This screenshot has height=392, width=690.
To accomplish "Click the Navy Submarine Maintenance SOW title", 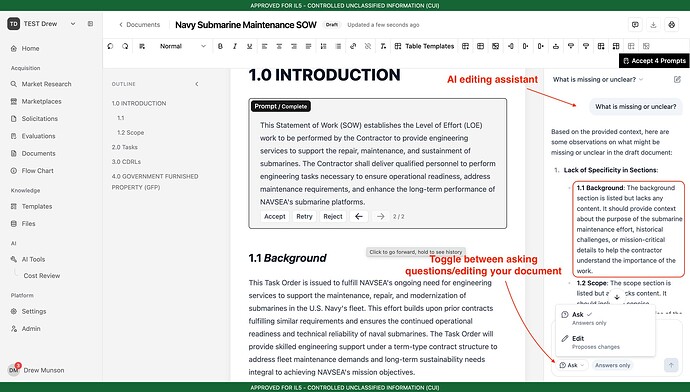I will [x=246, y=25].
